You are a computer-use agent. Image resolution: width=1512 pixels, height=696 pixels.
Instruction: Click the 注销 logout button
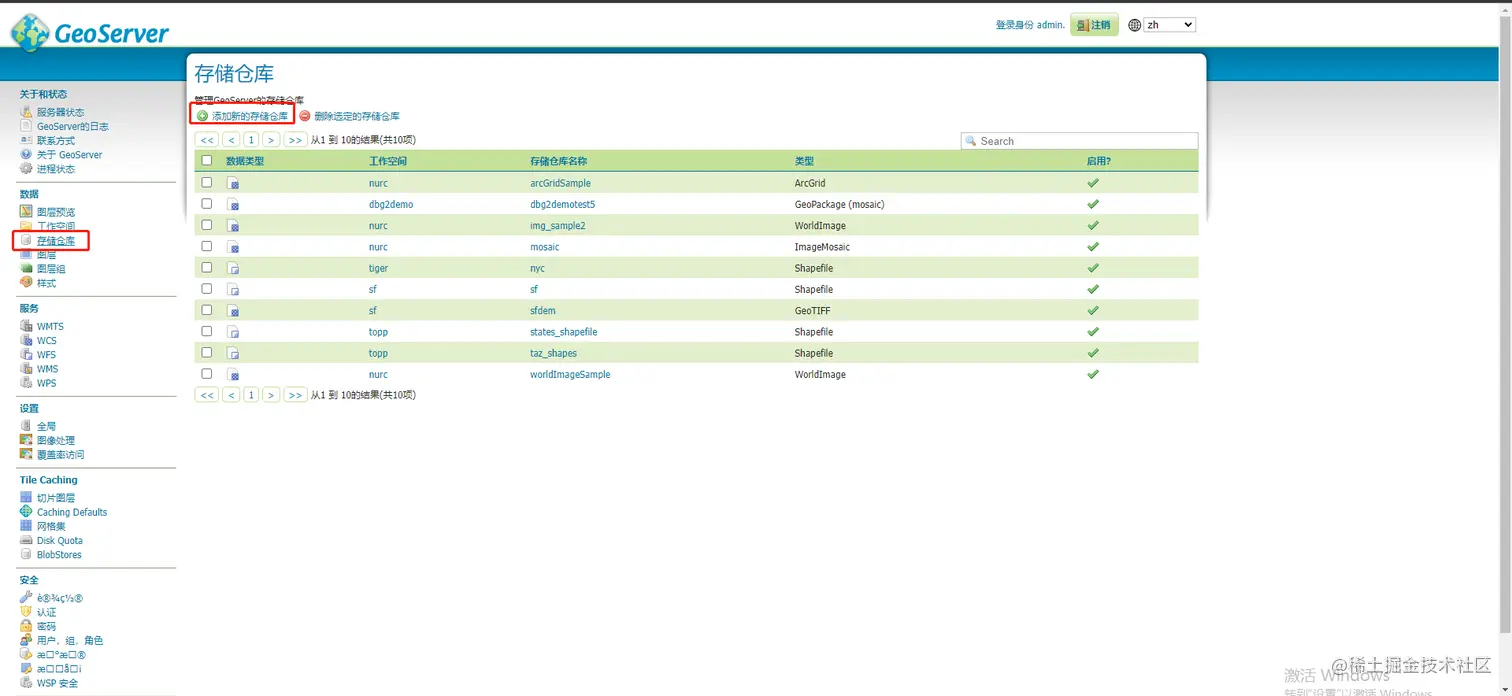(x=1094, y=25)
